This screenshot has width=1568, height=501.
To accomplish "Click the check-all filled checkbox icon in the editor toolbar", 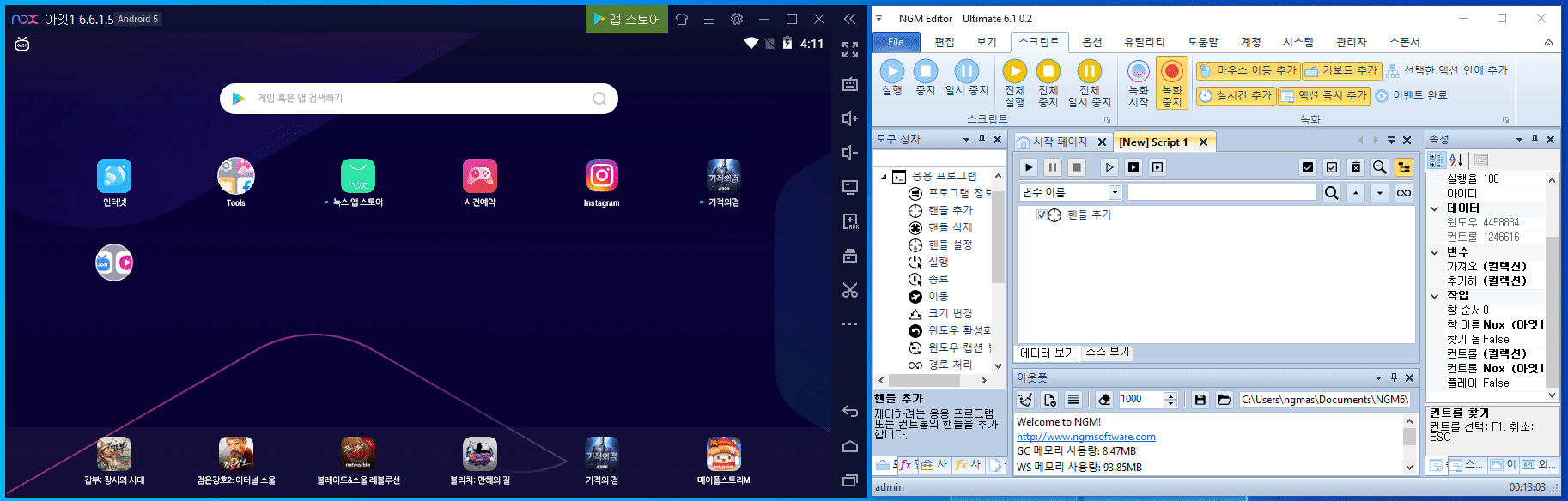I will coord(1308,167).
